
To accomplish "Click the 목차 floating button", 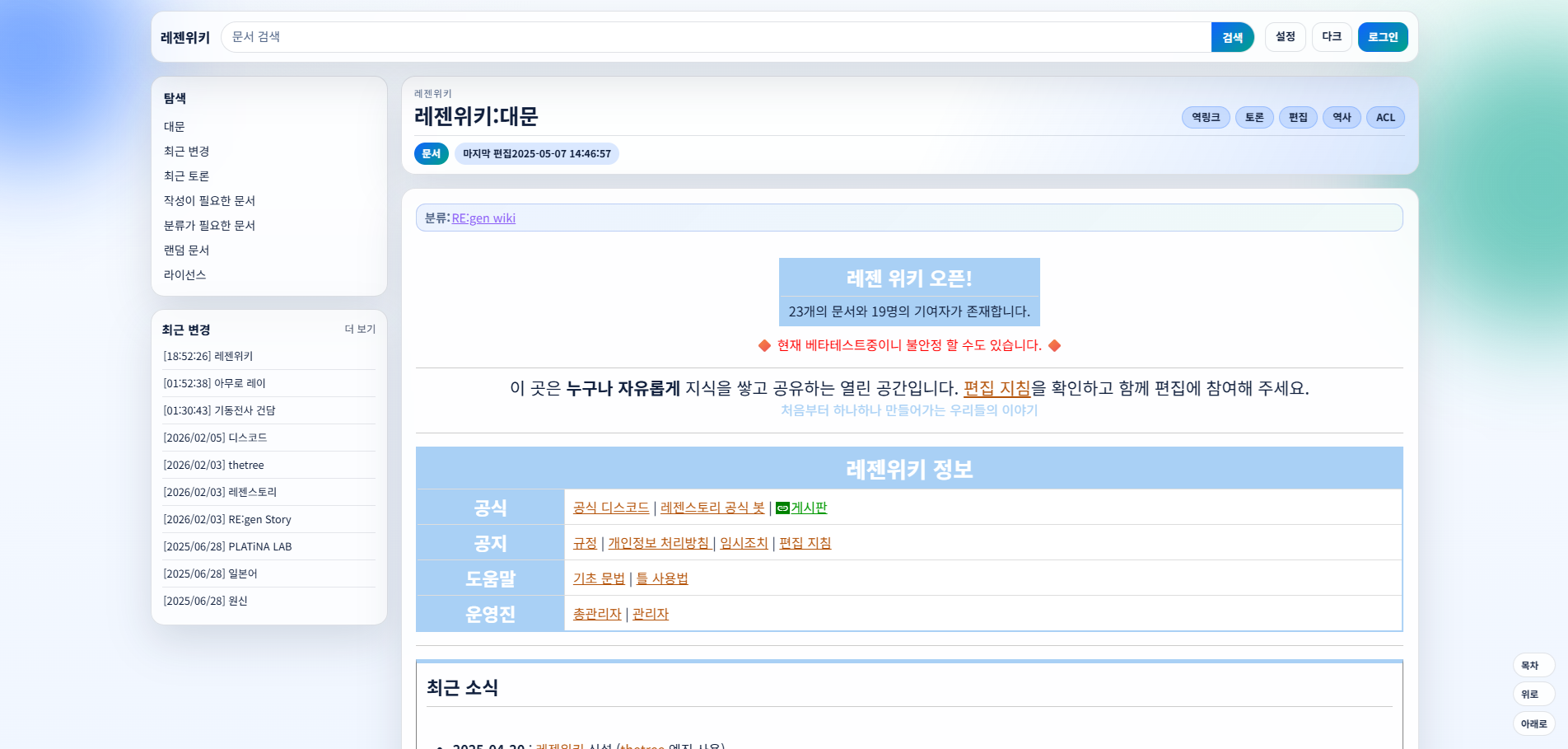I will pyautogui.click(x=1533, y=666).
